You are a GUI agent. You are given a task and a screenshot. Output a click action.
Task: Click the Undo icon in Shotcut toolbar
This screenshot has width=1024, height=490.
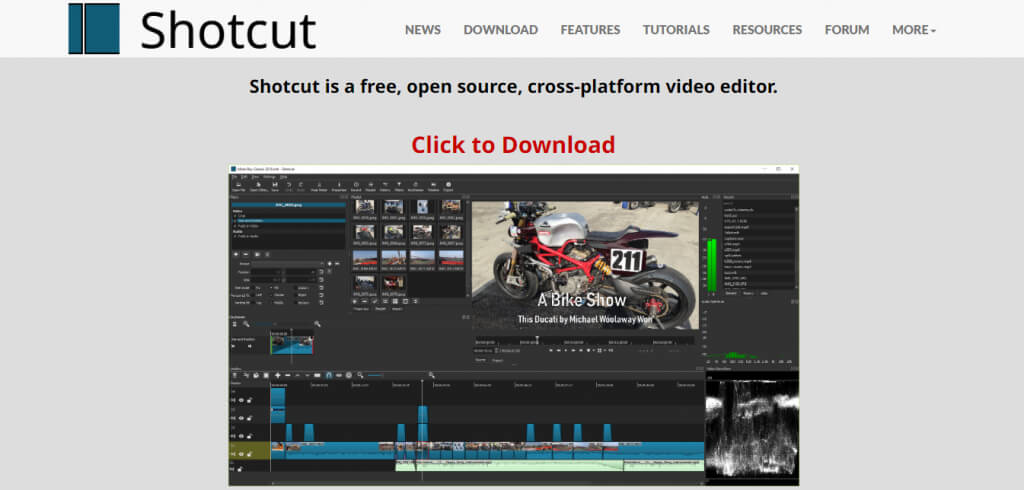pos(289,186)
